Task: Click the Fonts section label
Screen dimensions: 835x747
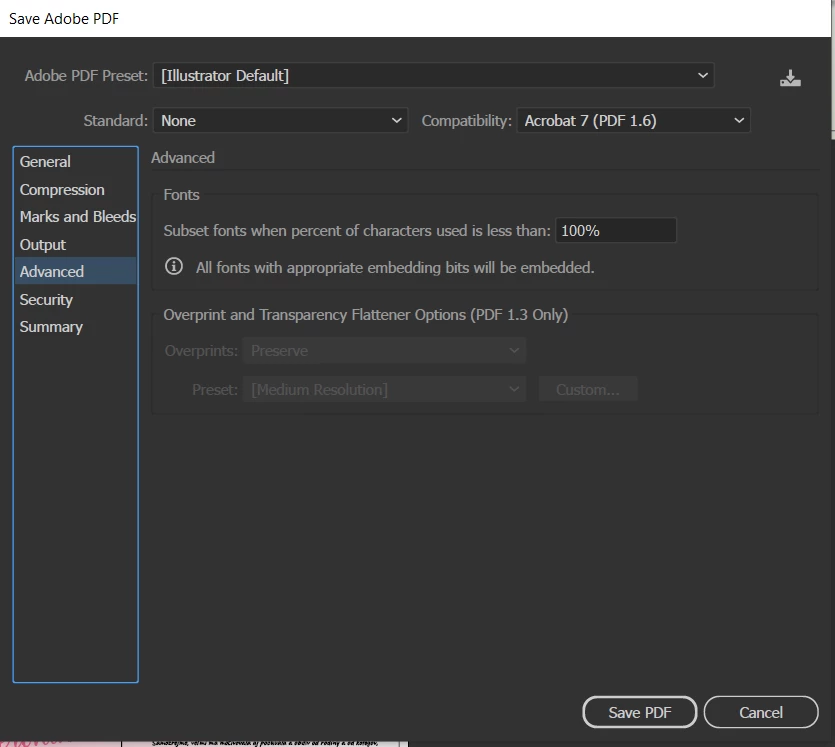Action: [x=182, y=195]
